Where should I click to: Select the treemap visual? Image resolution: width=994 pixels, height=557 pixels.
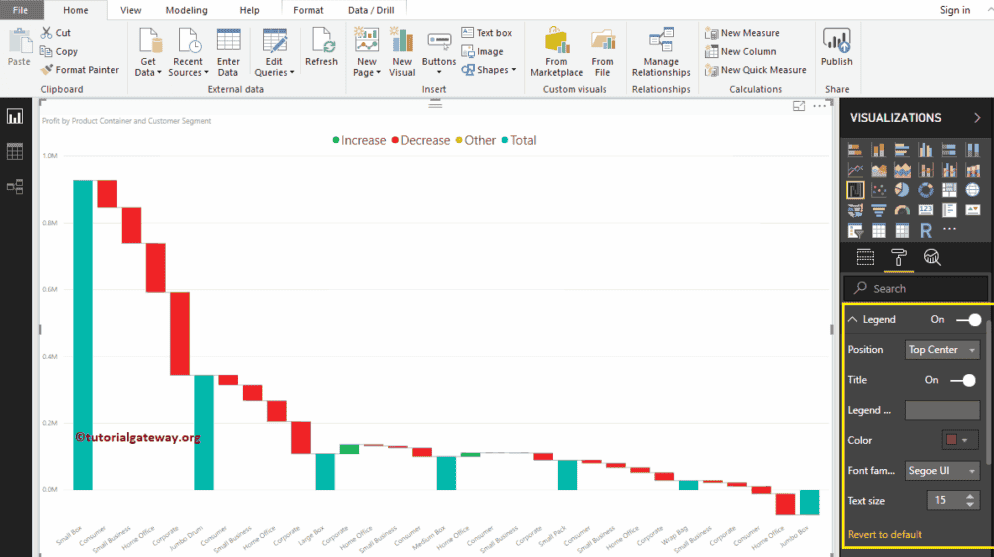(x=949, y=189)
